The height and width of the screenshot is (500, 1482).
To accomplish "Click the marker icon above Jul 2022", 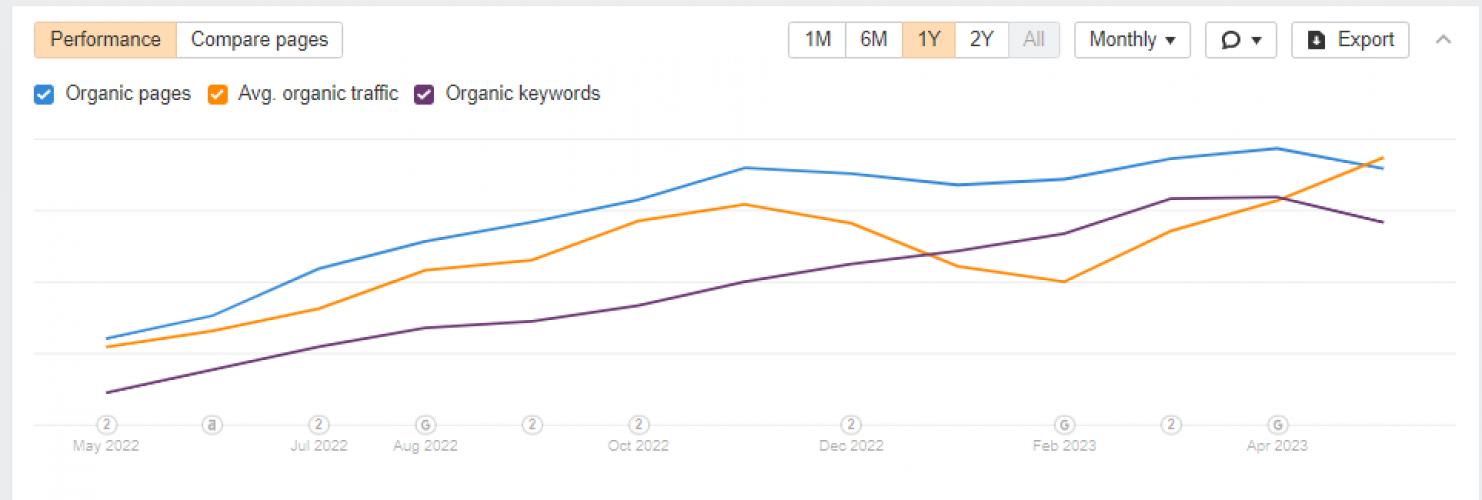I will [319, 425].
